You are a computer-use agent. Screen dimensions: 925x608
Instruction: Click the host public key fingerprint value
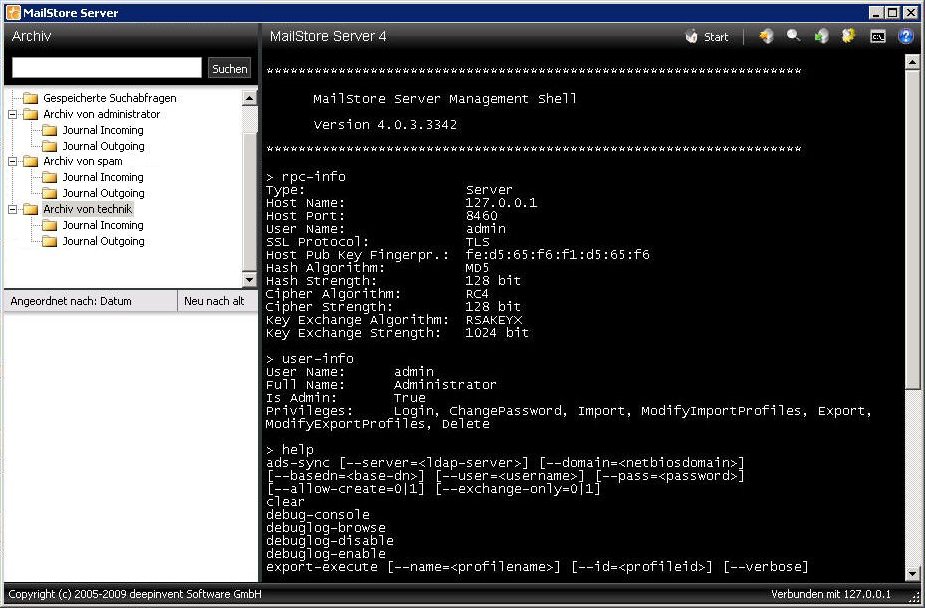557,255
